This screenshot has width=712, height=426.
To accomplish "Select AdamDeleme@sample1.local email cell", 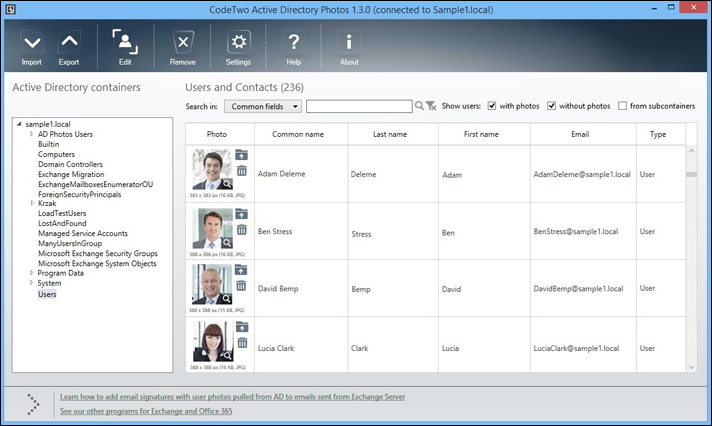I will 582,174.
